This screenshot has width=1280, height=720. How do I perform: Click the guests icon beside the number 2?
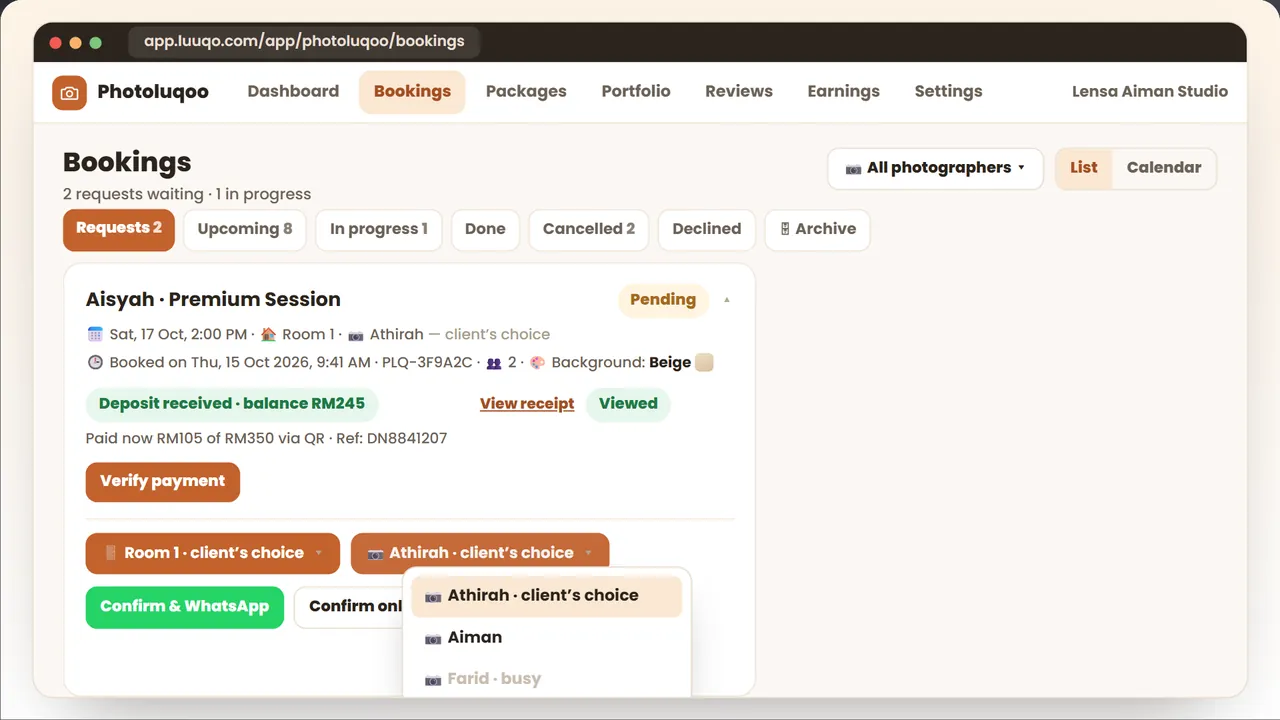(494, 362)
